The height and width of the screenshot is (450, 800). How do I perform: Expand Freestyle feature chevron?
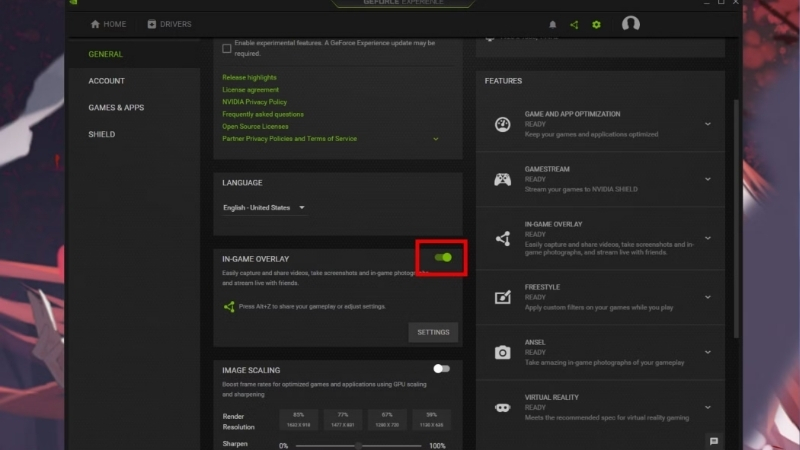(708, 297)
